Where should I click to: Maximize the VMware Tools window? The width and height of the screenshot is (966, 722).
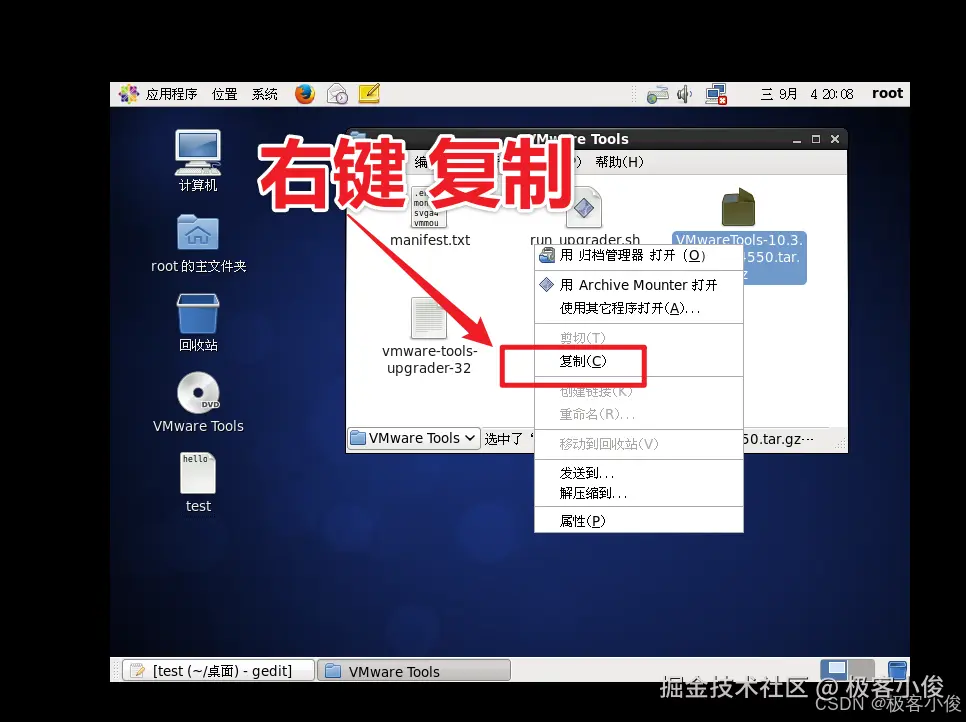tap(816, 140)
